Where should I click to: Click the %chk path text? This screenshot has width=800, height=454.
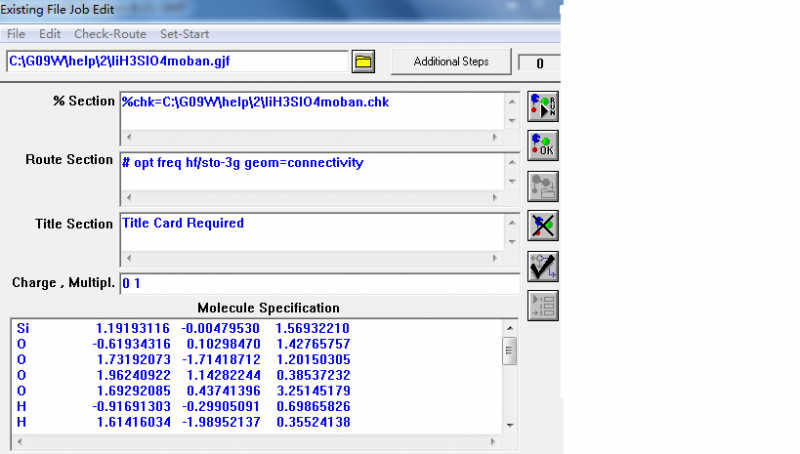click(x=255, y=102)
